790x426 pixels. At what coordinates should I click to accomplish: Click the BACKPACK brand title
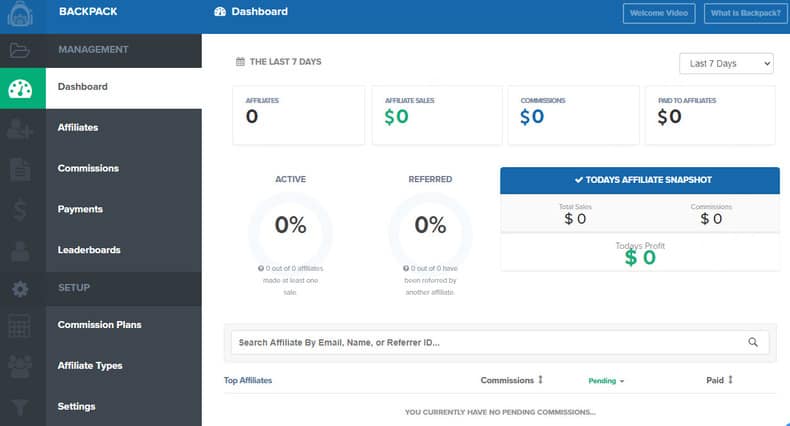tap(88, 12)
